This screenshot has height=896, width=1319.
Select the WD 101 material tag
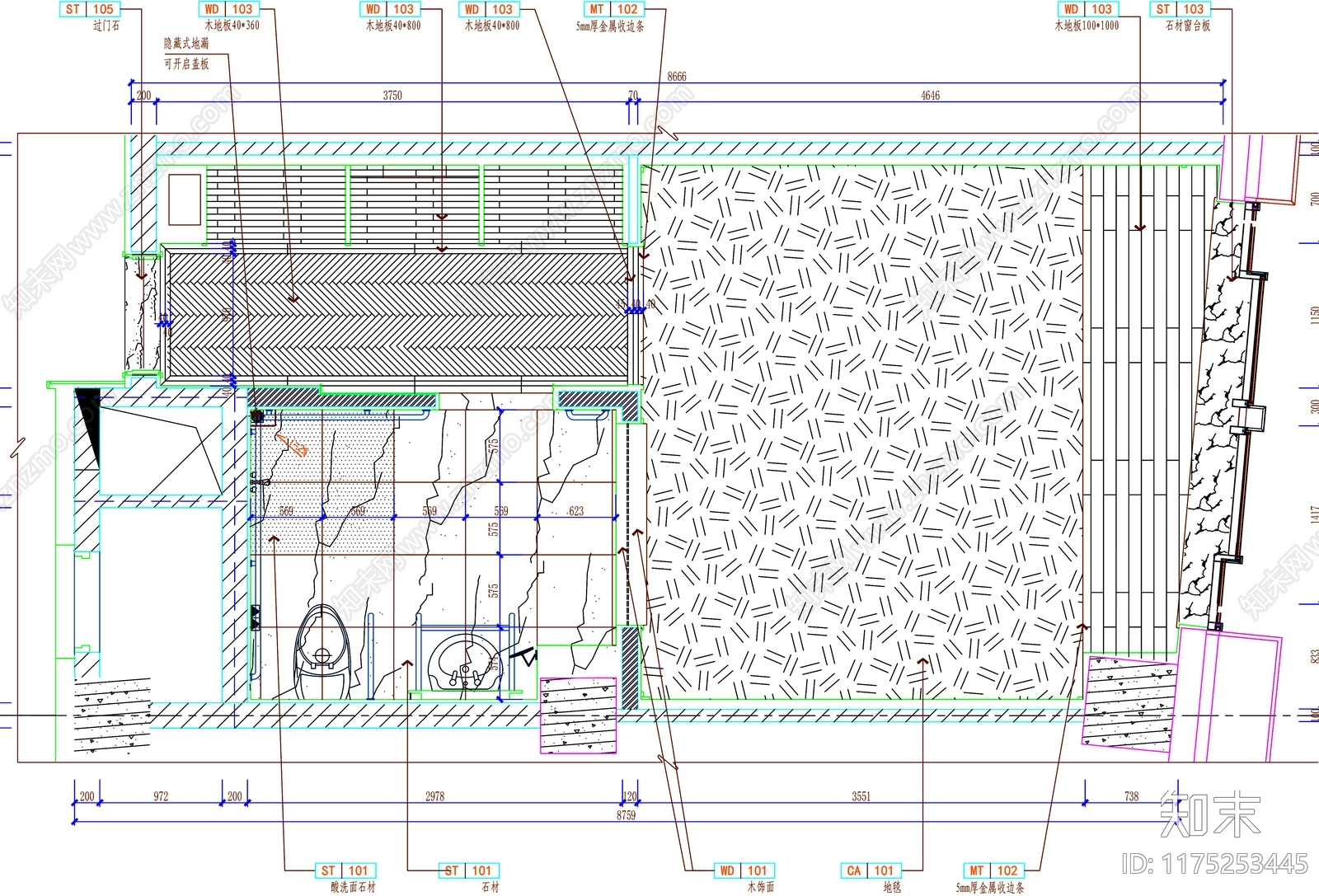pos(744,870)
